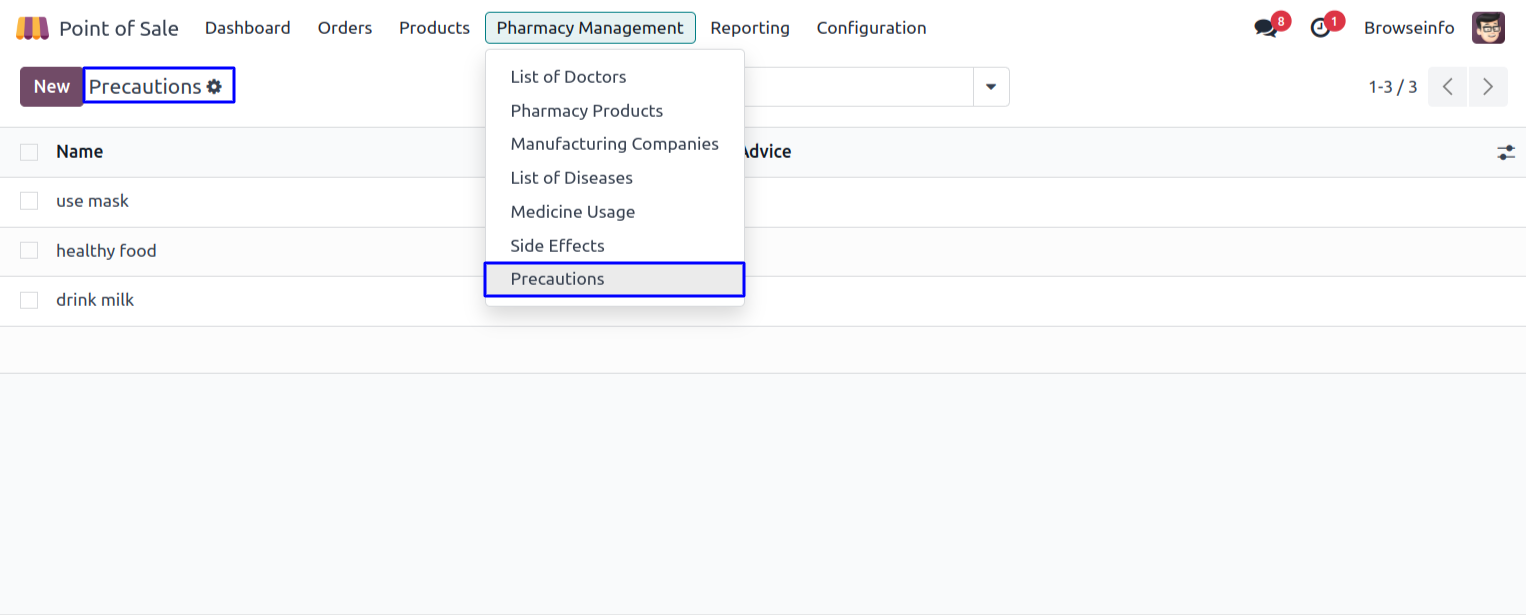
Task: Select the 'healthy food' row checkbox
Action: (29, 251)
